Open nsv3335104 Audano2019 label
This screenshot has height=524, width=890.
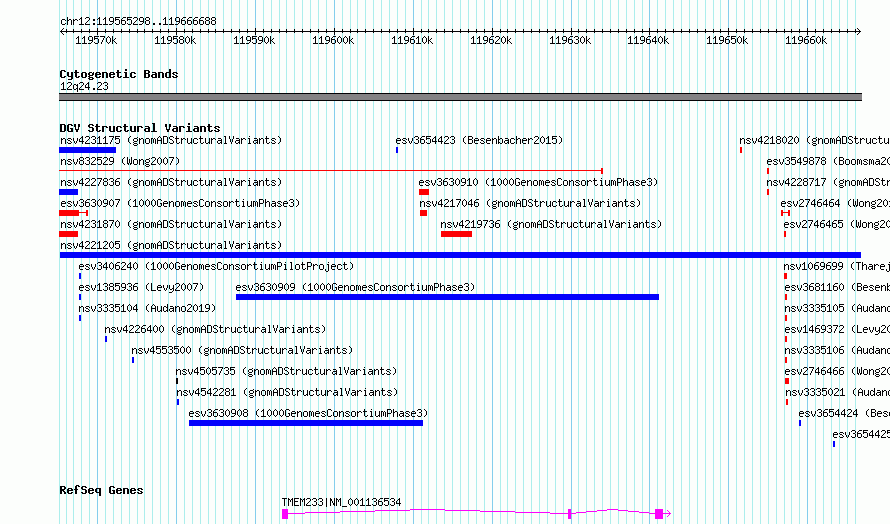pos(147,308)
